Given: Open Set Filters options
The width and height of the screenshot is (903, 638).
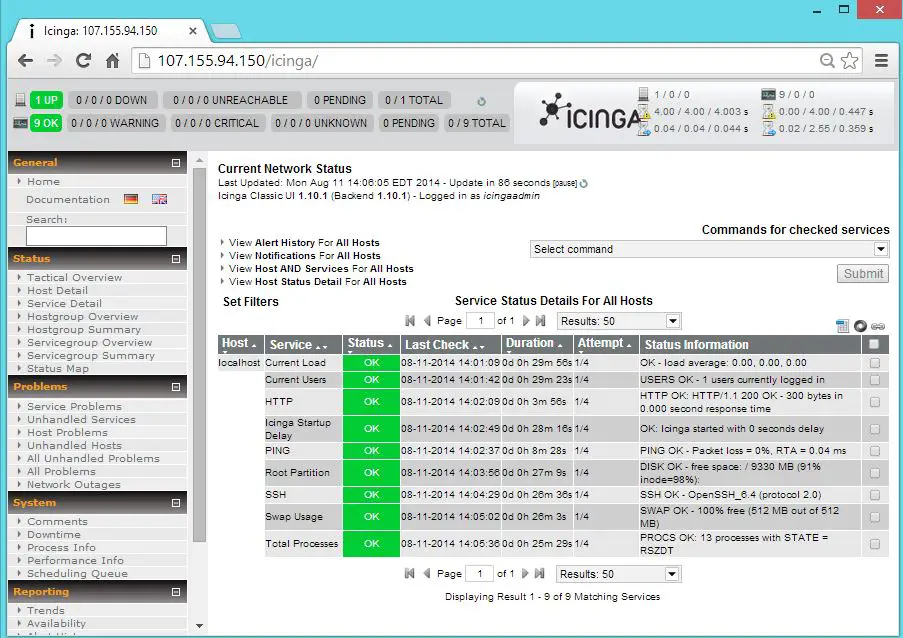Looking at the screenshot, I should (x=251, y=302).
